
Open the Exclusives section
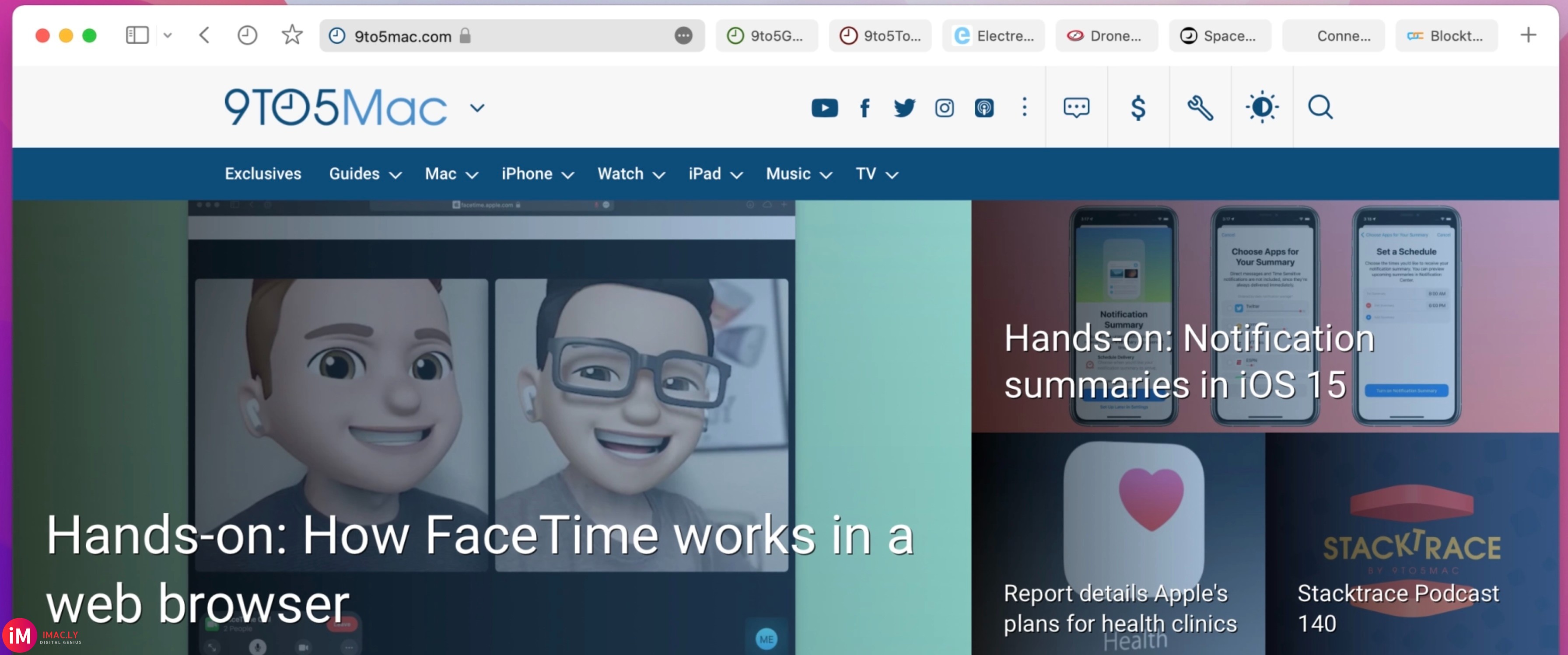tap(263, 174)
